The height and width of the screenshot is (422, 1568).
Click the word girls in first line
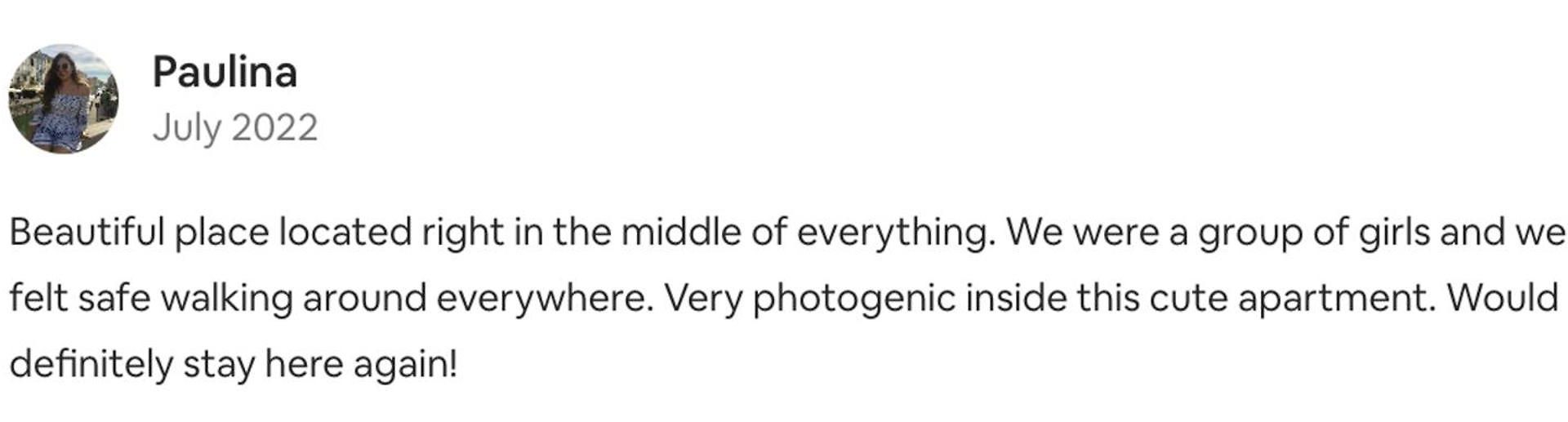tap(1395, 233)
